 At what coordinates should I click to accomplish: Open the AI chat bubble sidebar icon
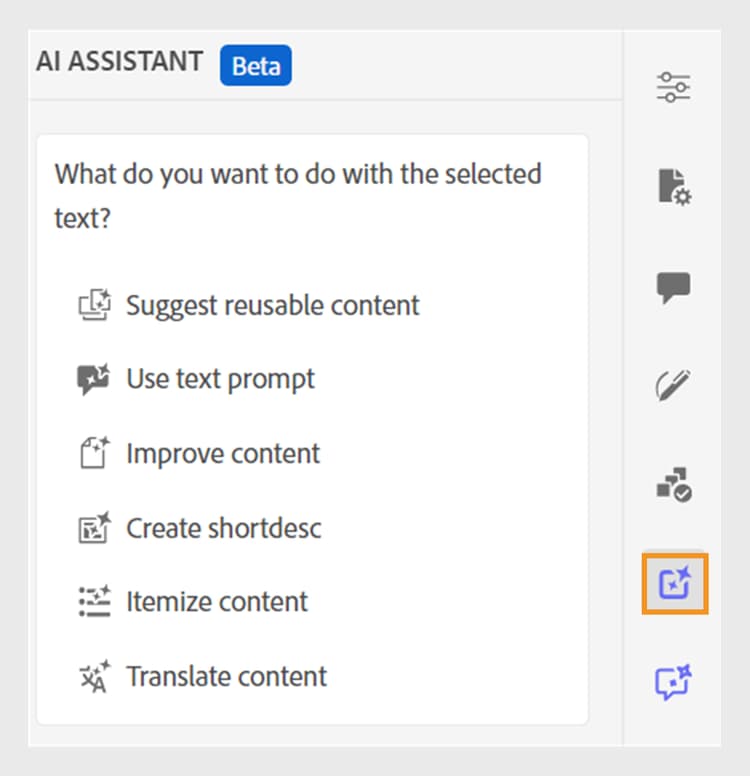[x=674, y=682]
